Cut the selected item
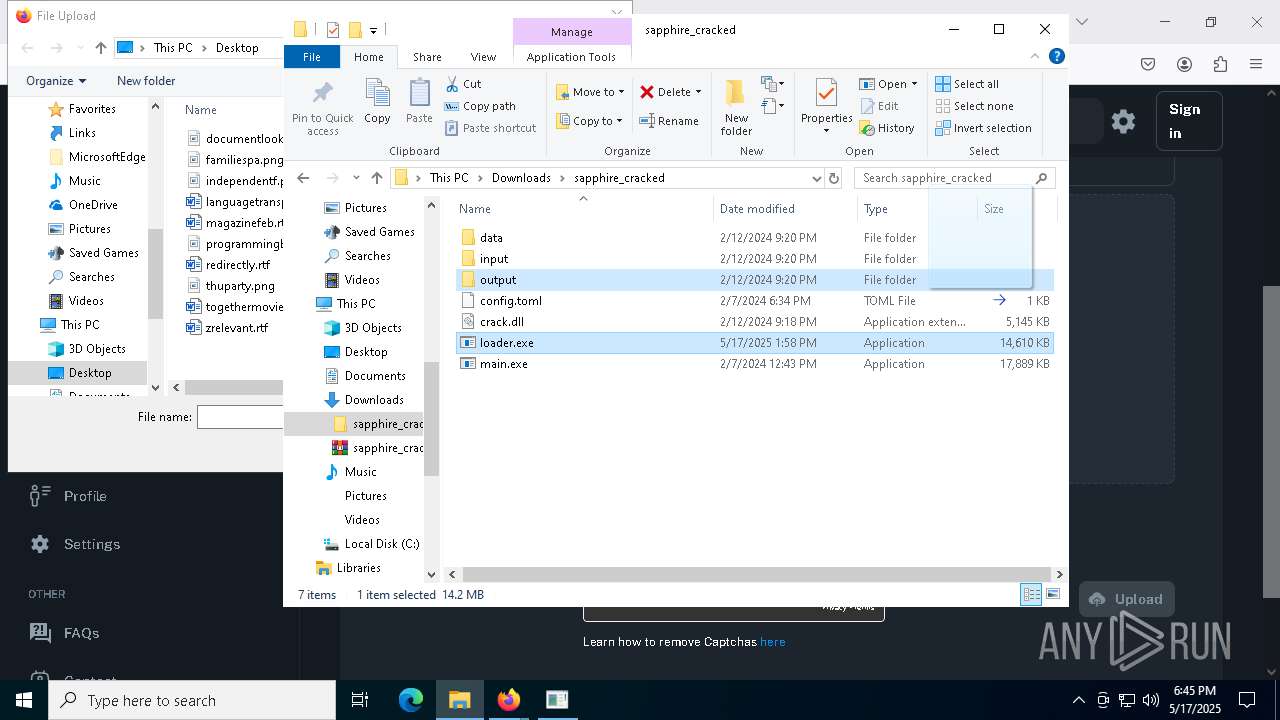The width and height of the screenshot is (1280, 720). click(463, 84)
